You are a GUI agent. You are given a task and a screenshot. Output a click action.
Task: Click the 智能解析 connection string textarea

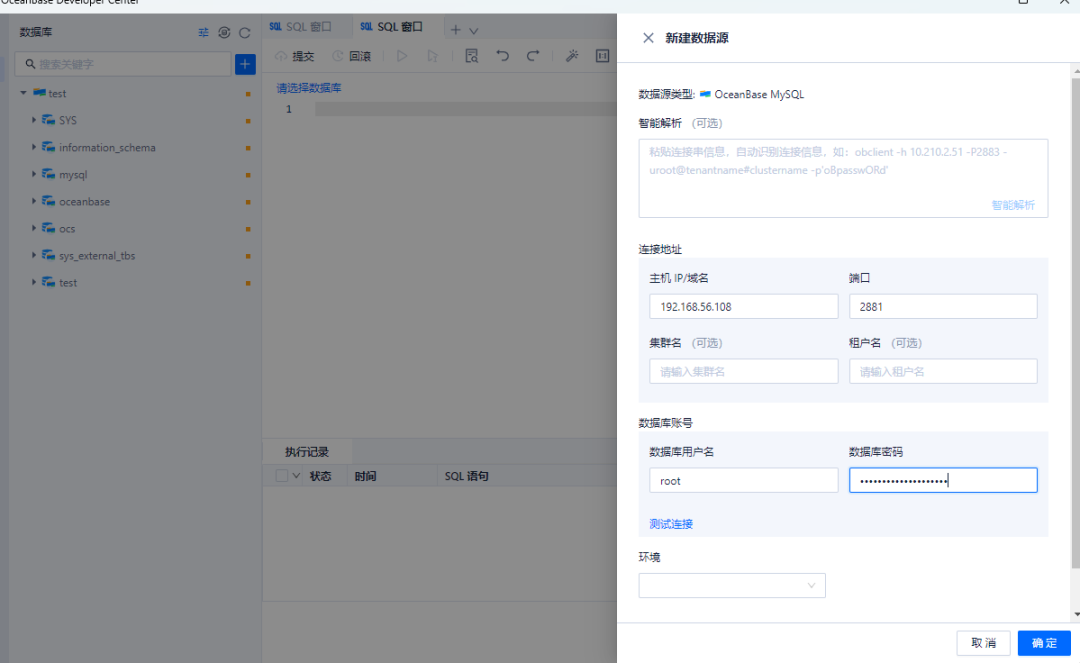[x=843, y=178]
